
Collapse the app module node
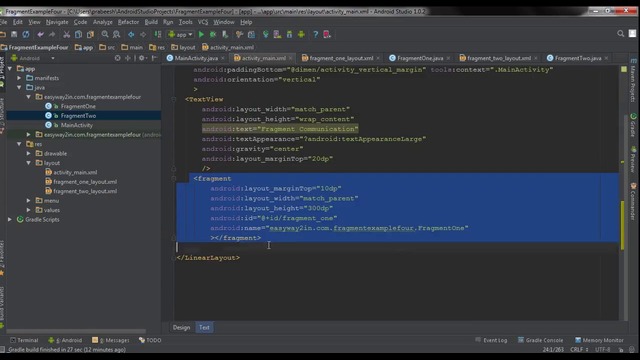[10, 69]
